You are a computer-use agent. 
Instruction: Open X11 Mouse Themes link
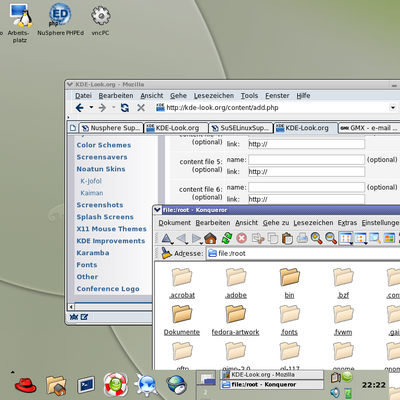(111, 229)
